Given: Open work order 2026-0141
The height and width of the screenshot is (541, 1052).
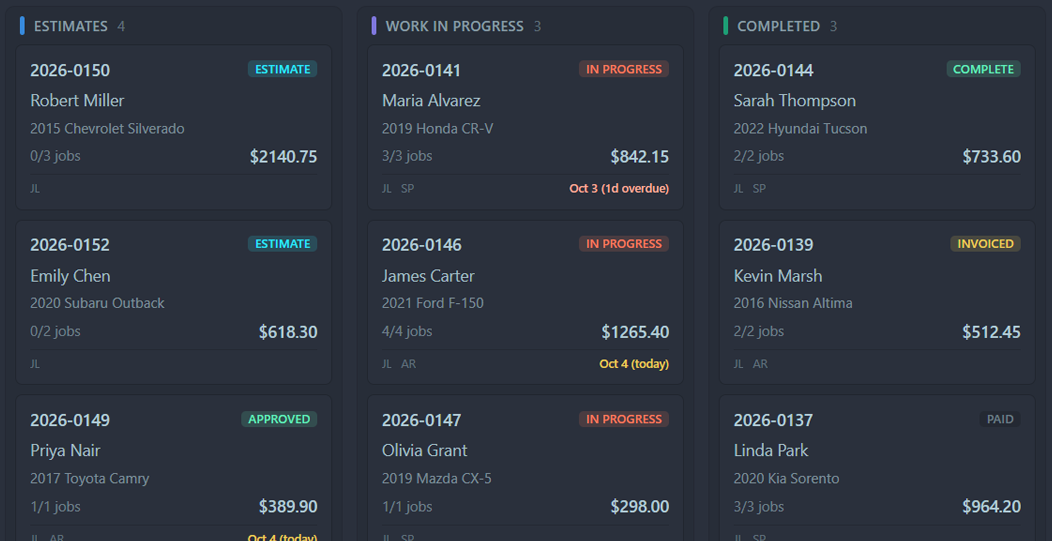Looking at the screenshot, I should pyautogui.click(x=421, y=70).
